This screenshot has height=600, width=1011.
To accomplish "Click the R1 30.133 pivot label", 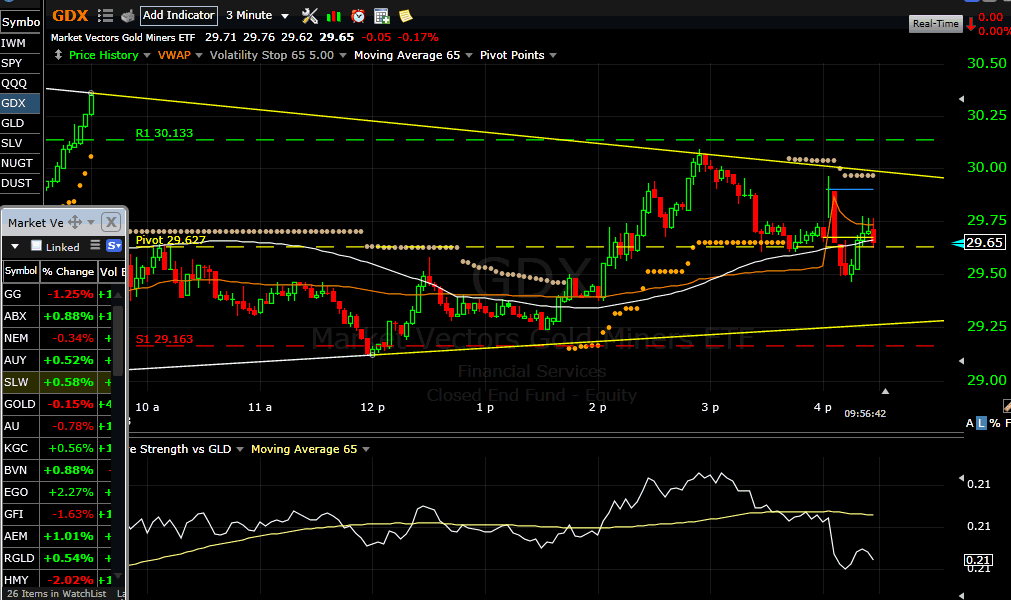I will (x=164, y=133).
